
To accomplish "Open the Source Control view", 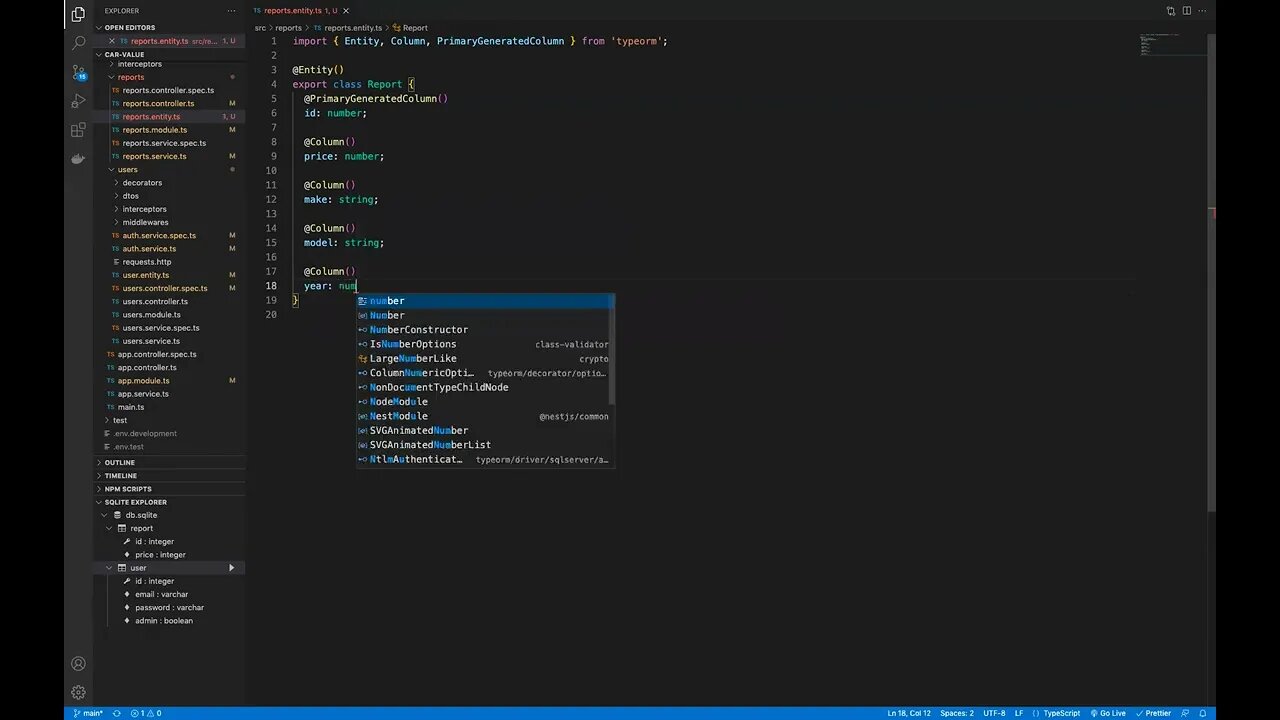I will 78,72.
